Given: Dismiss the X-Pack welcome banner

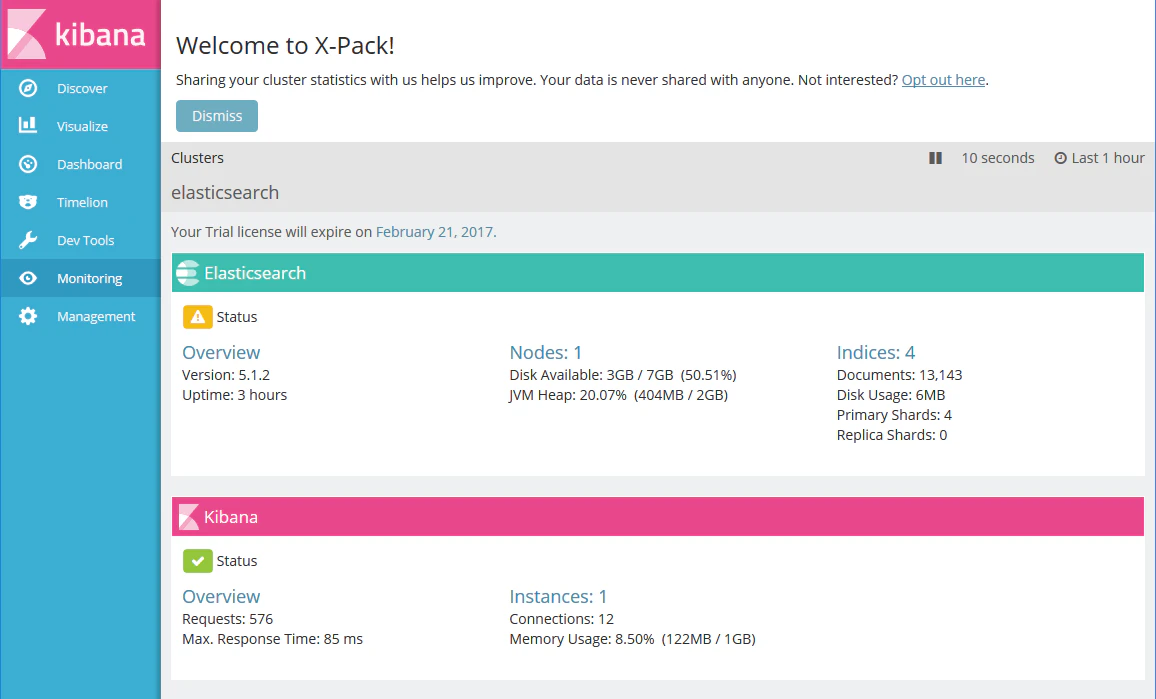Looking at the screenshot, I should tap(217, 116).
